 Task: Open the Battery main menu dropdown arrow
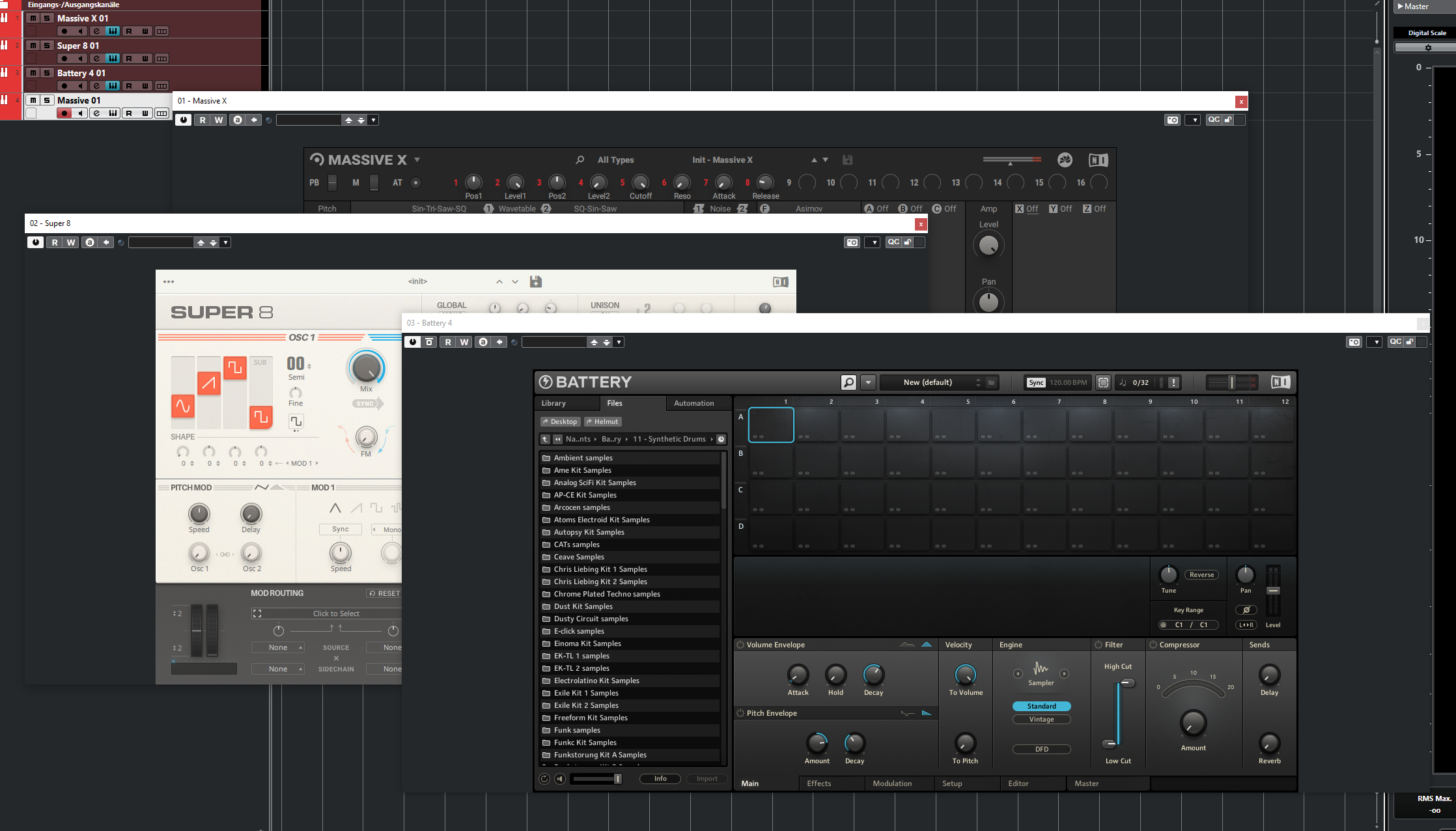pos(868,382)
